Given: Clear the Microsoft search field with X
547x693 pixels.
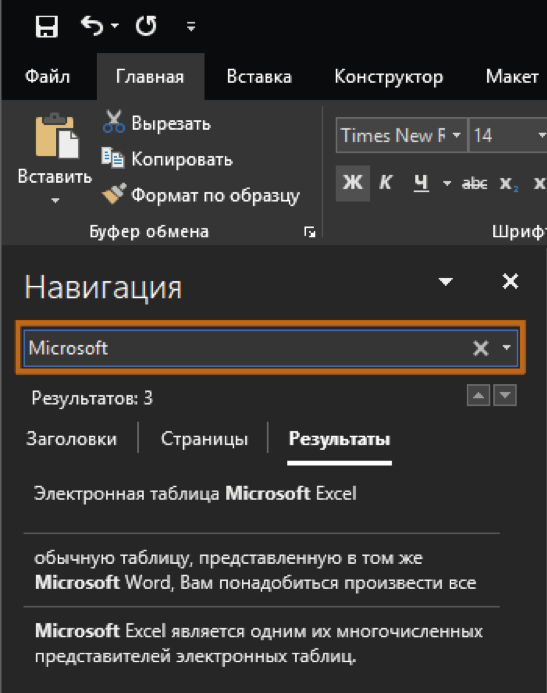Looking at the screenshot, I should point(481,348).
